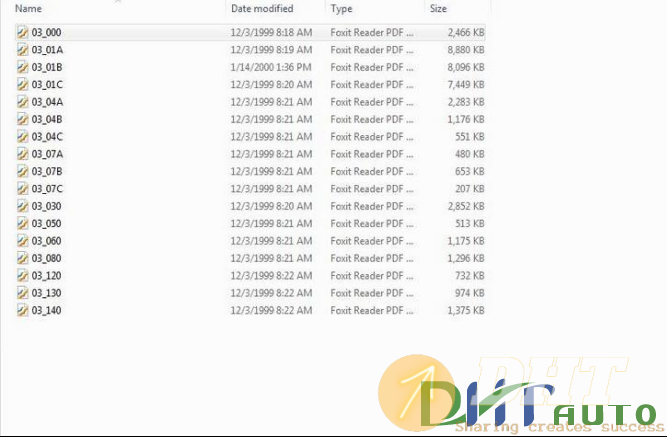Sort files by the Size column header
667x437 pixels.
[x=438, y=9]
